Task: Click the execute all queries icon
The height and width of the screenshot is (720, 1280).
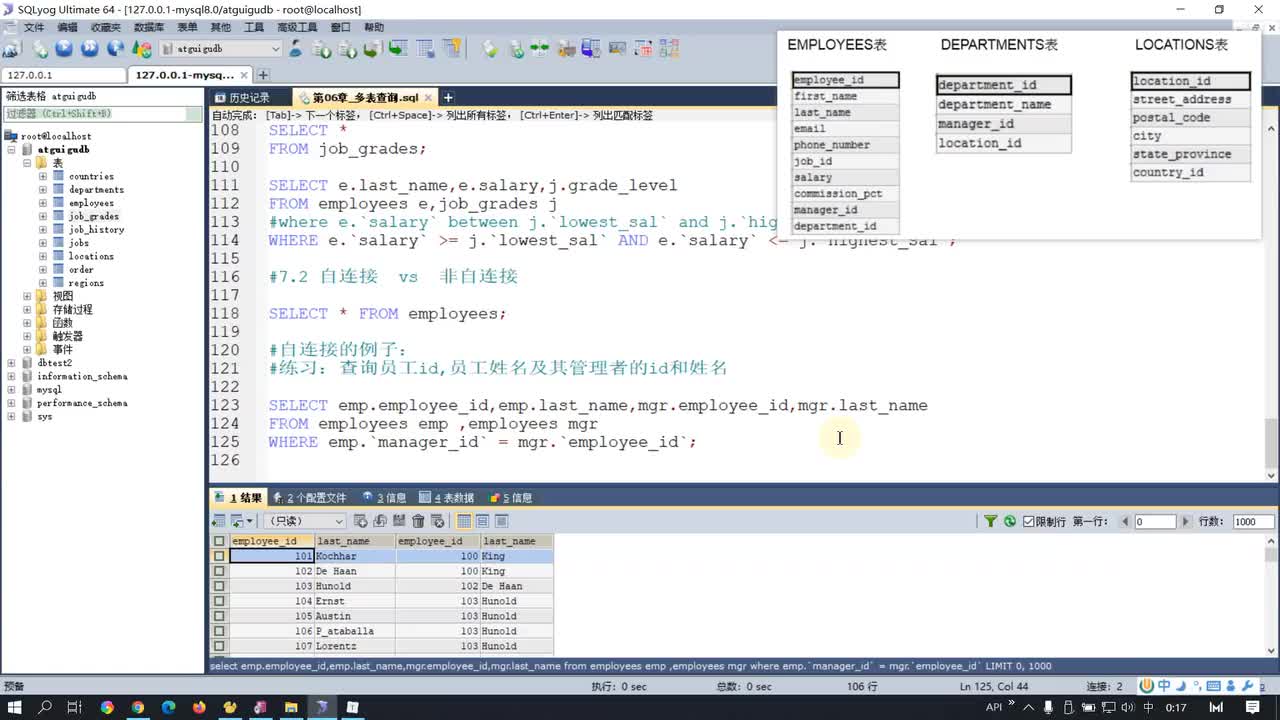Action: point(89,48)
